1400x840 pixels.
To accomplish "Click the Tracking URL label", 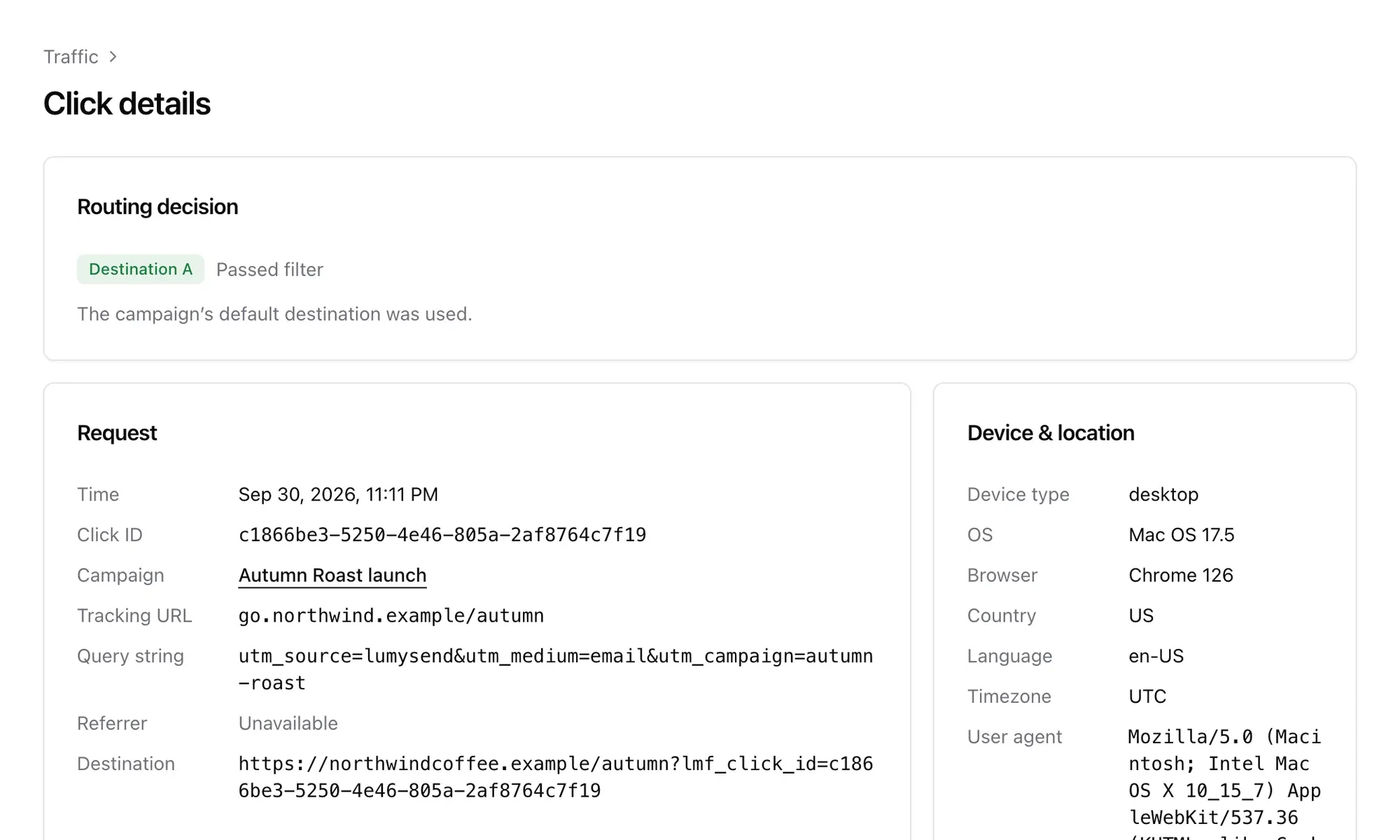I will 134,616.
